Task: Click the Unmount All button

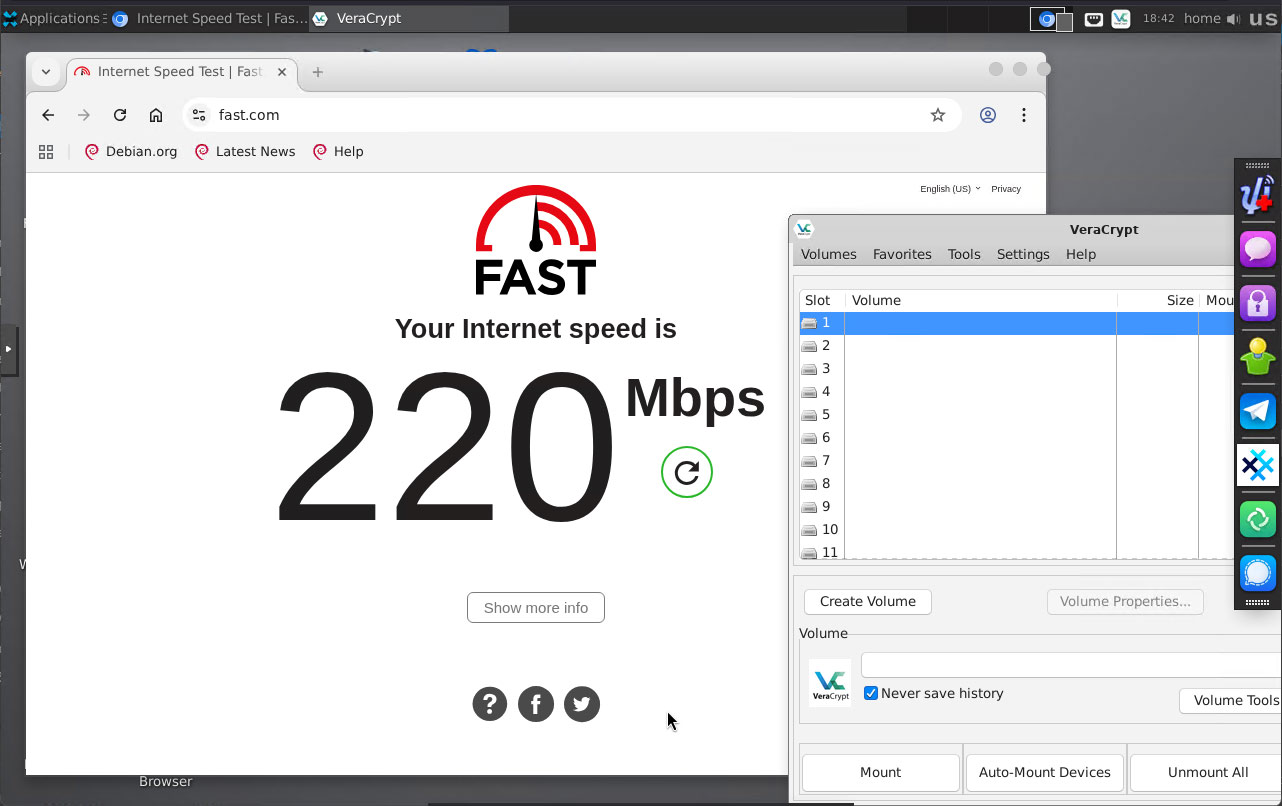Action: 1208,772
